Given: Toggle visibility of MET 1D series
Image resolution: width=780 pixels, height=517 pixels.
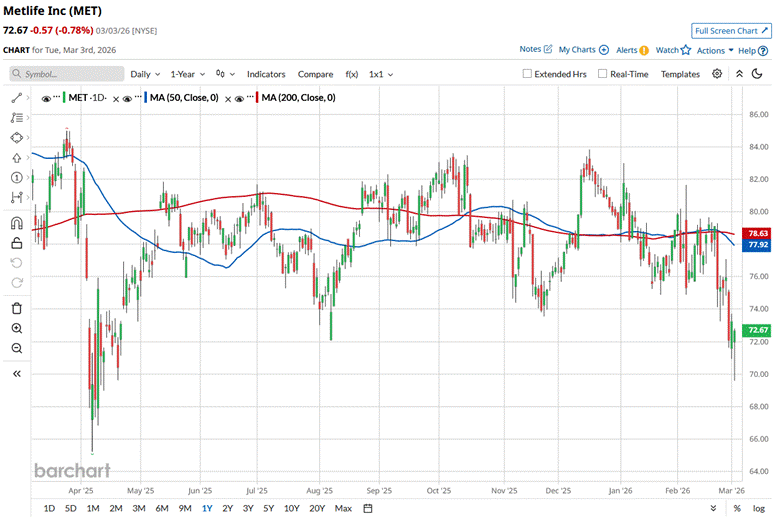Looking at the screenshot, I should tap(46, 99).
